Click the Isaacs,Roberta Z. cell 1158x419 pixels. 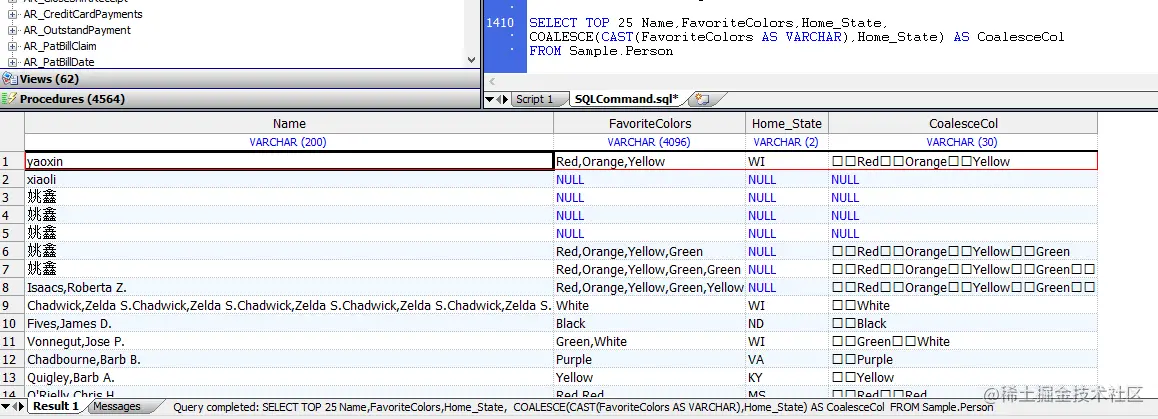(289, 287)
